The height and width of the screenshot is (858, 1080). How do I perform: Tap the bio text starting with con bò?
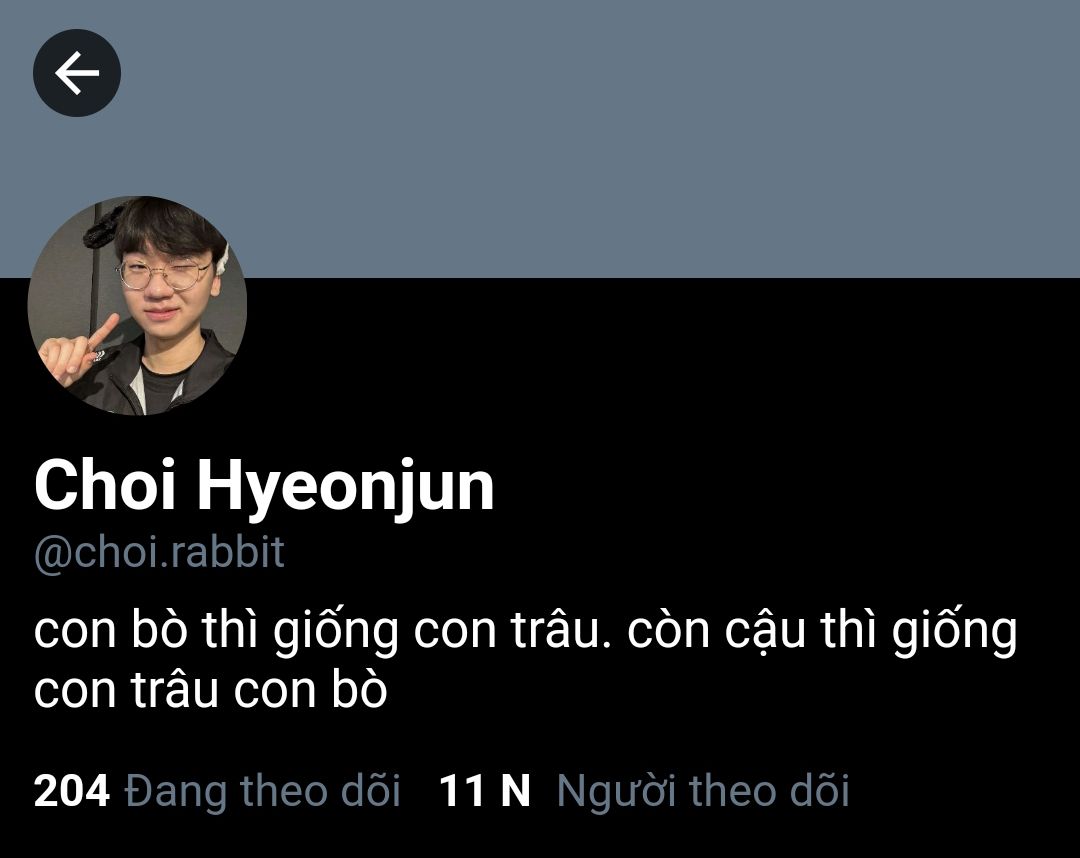pos(526,660)
